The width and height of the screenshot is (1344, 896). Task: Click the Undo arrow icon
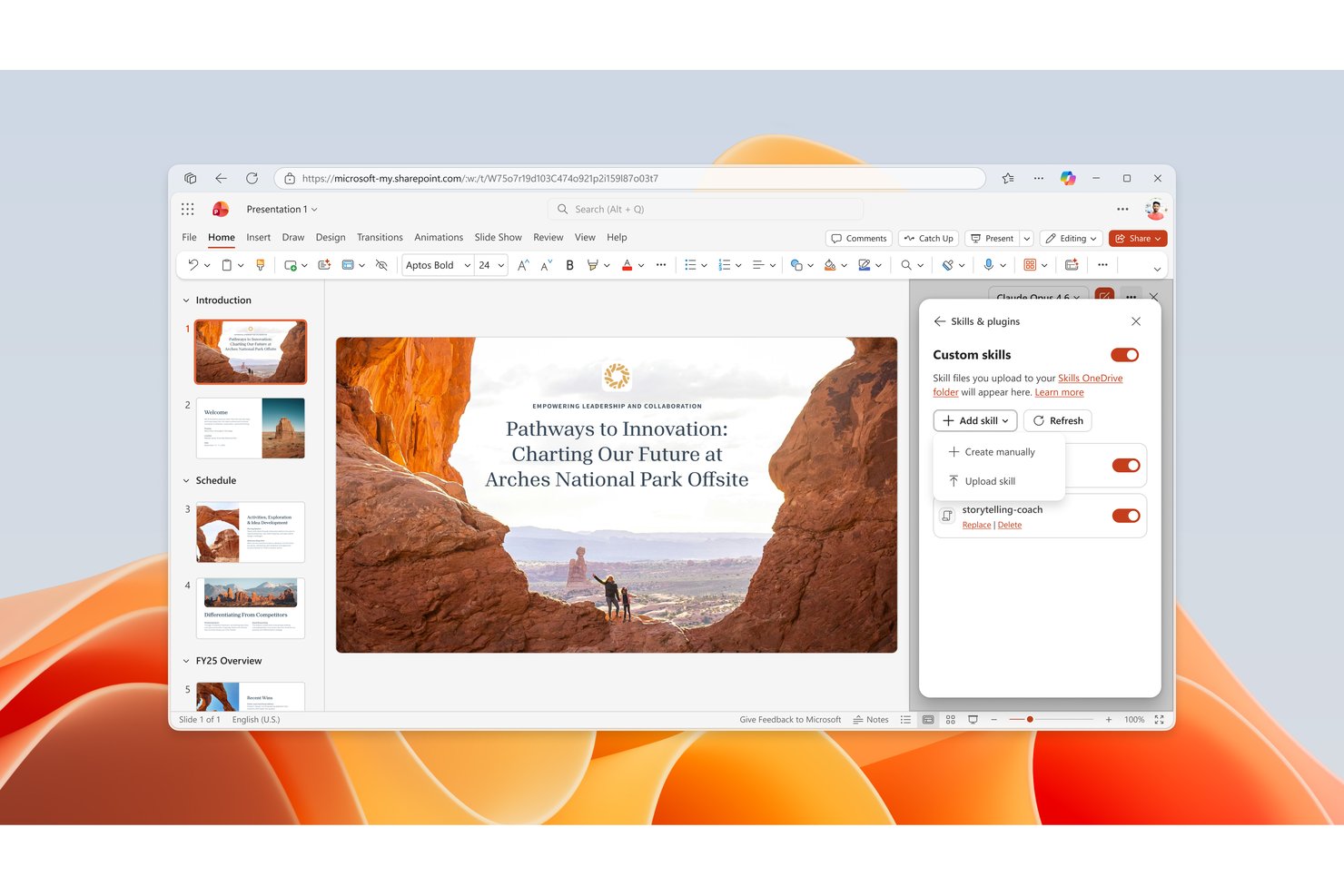click(193, 265)
